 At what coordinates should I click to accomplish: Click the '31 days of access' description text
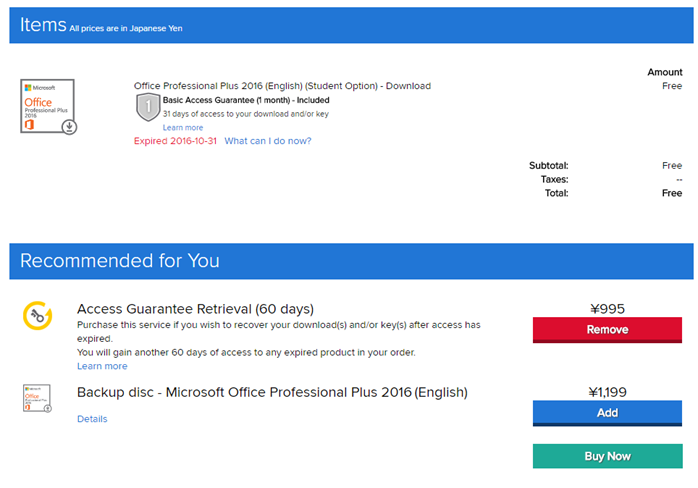coord(246,114)
